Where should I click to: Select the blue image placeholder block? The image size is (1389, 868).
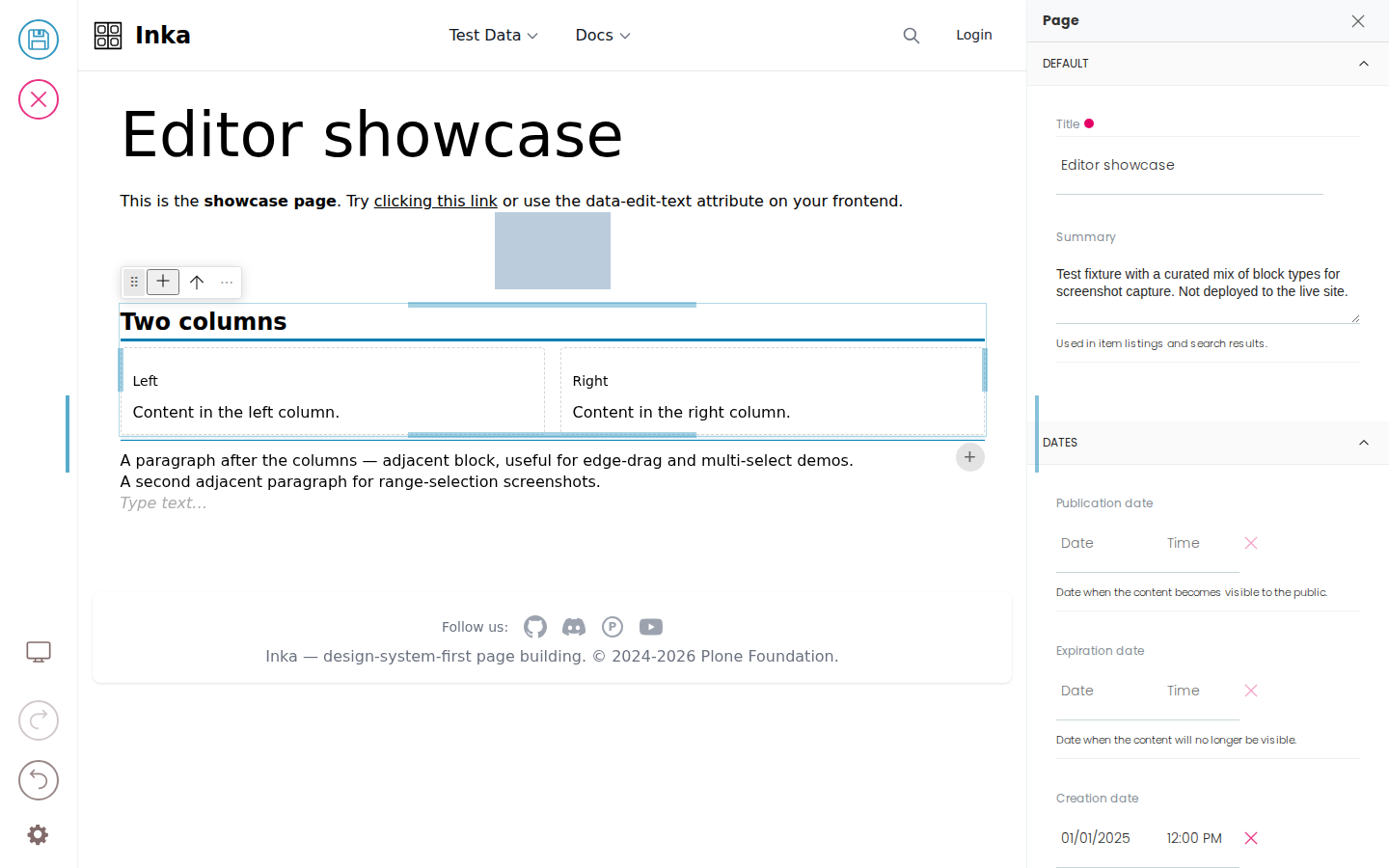[x=553, y=251]
